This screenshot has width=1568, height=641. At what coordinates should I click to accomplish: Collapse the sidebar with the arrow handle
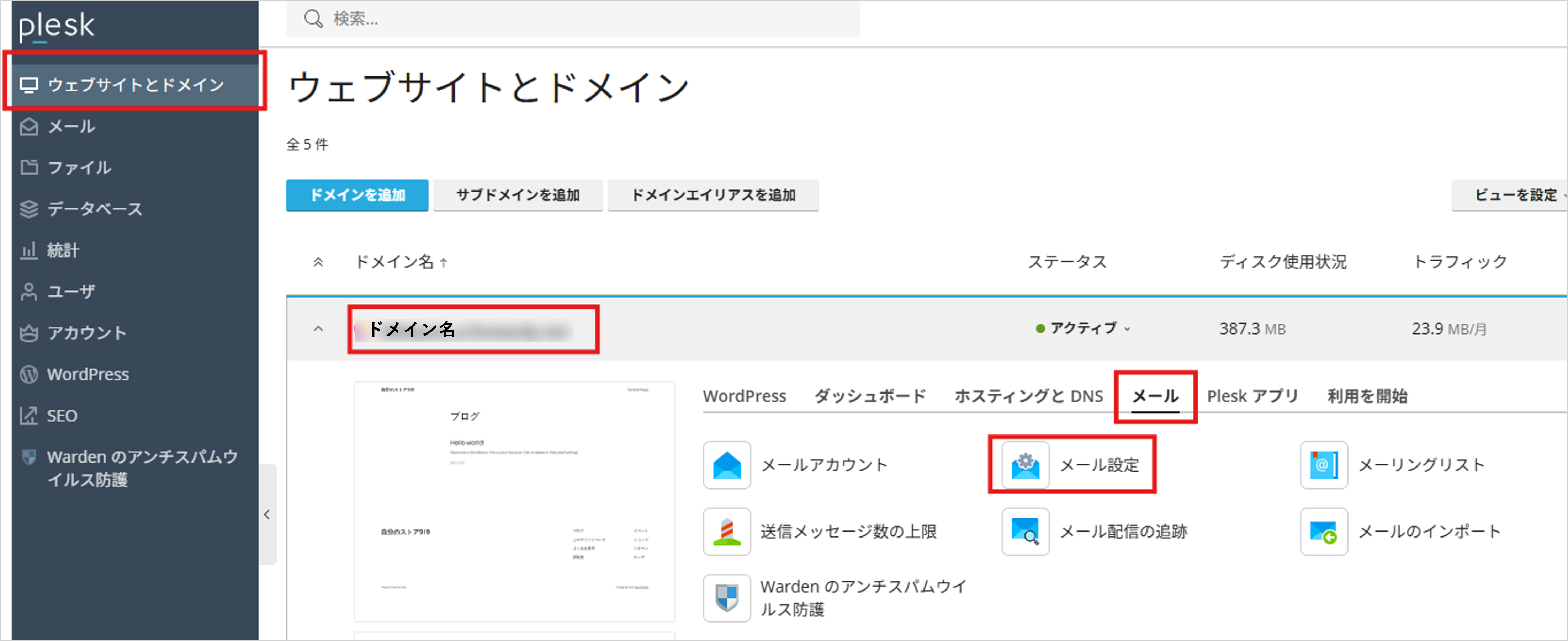(x=266, y=514)
